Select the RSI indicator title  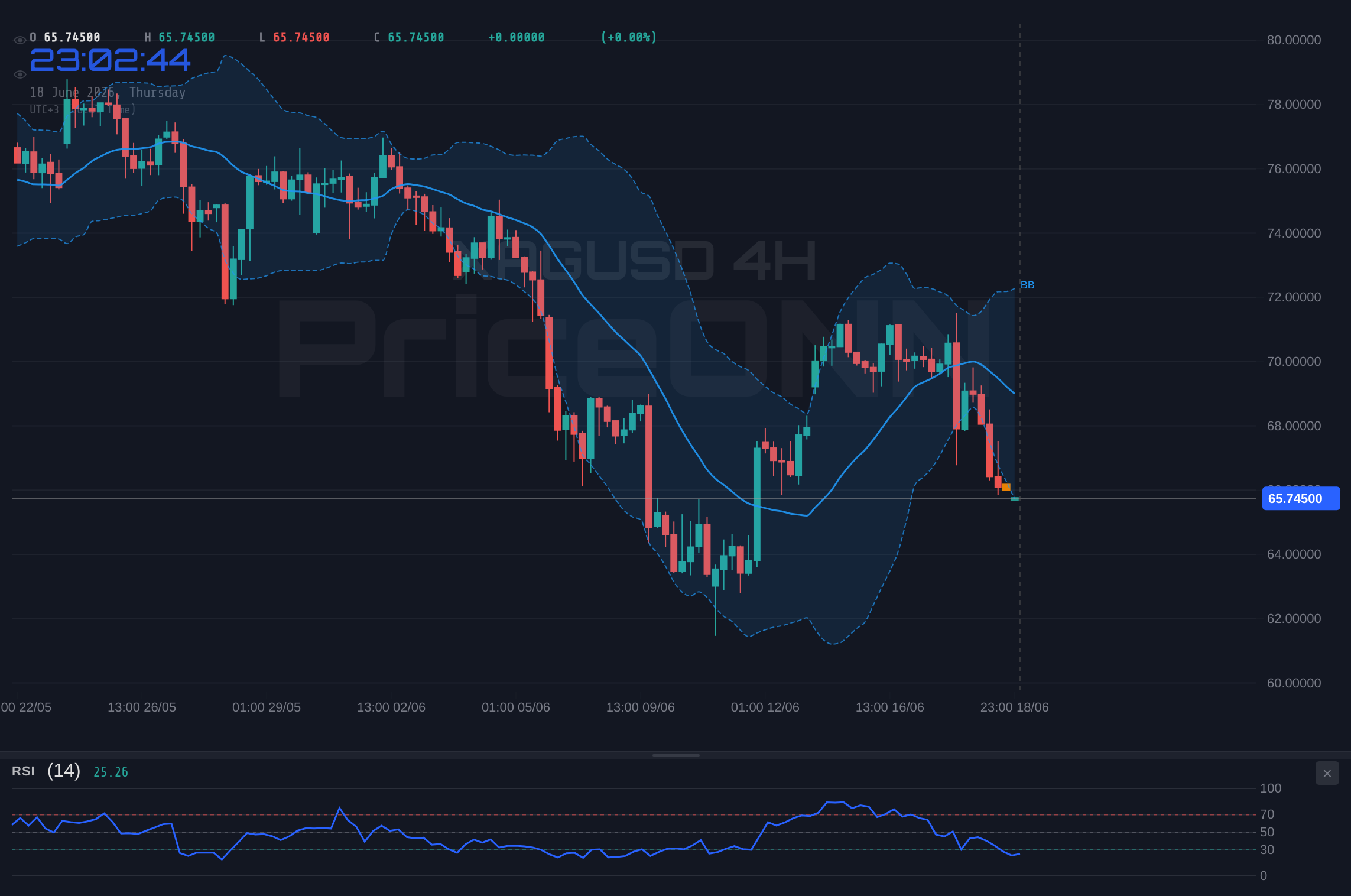pos(23,771)
